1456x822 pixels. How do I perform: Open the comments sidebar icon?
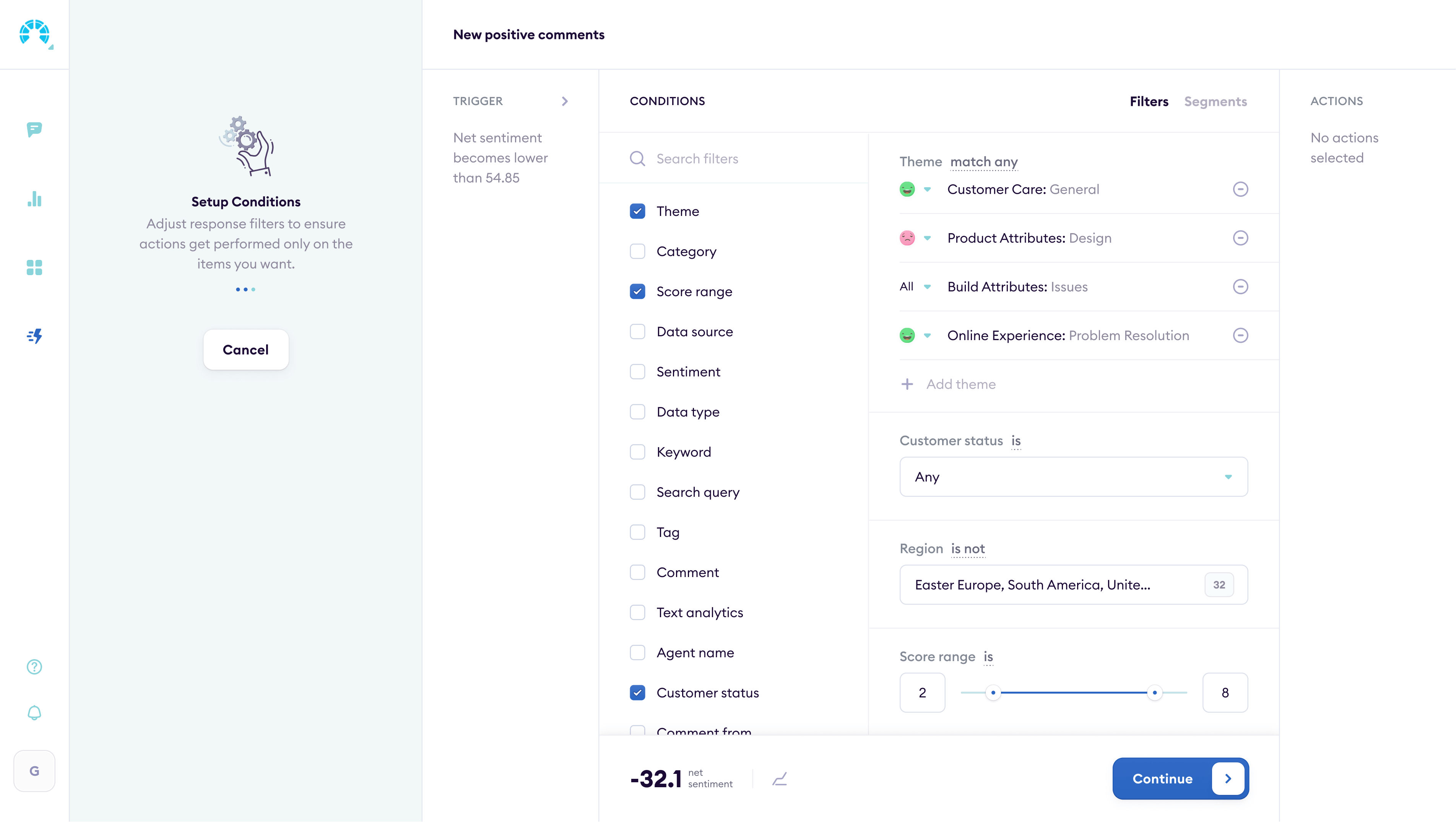coord(34,130)
